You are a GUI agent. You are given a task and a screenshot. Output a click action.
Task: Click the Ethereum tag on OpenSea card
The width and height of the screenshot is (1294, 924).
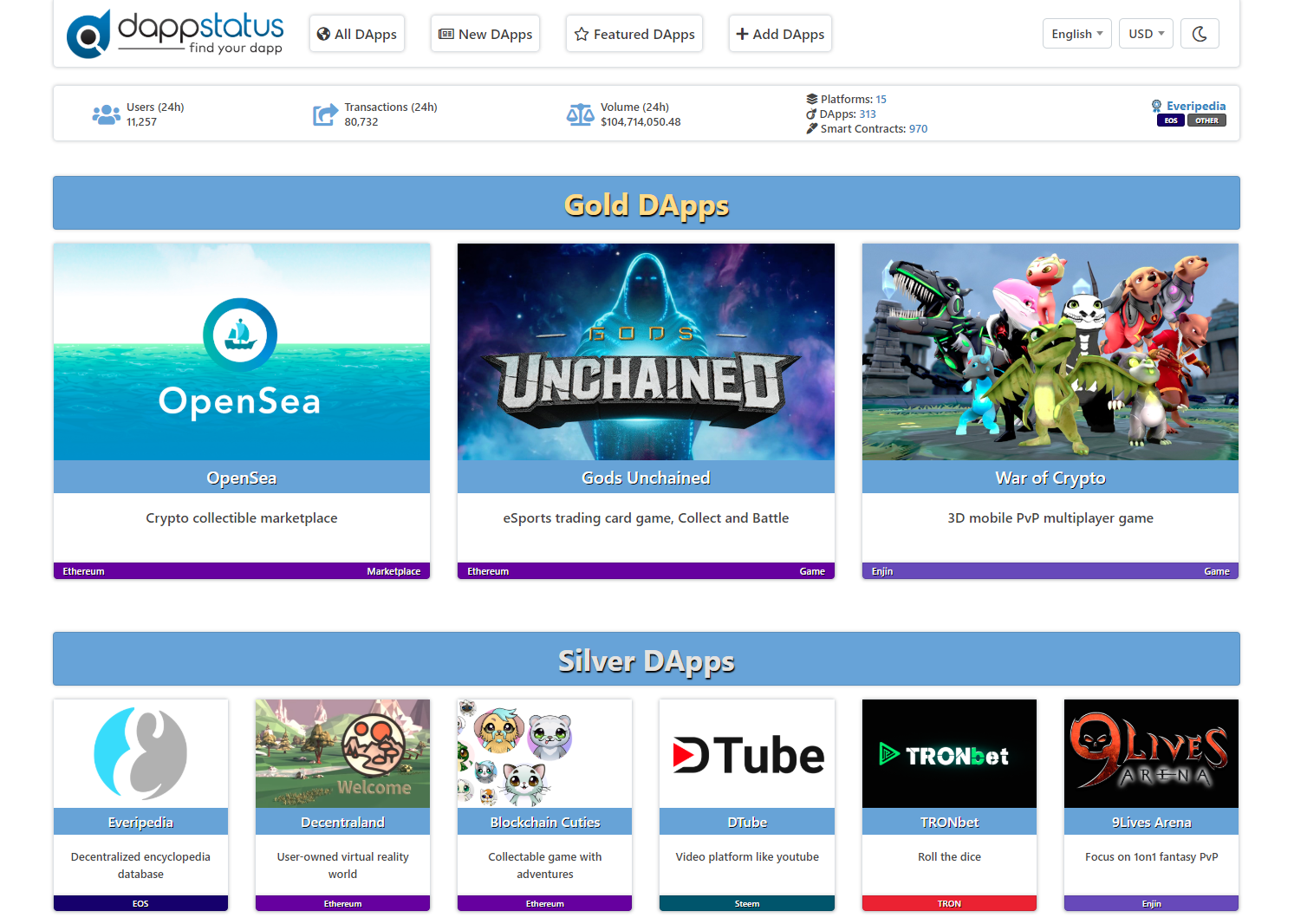click(83, 571)
